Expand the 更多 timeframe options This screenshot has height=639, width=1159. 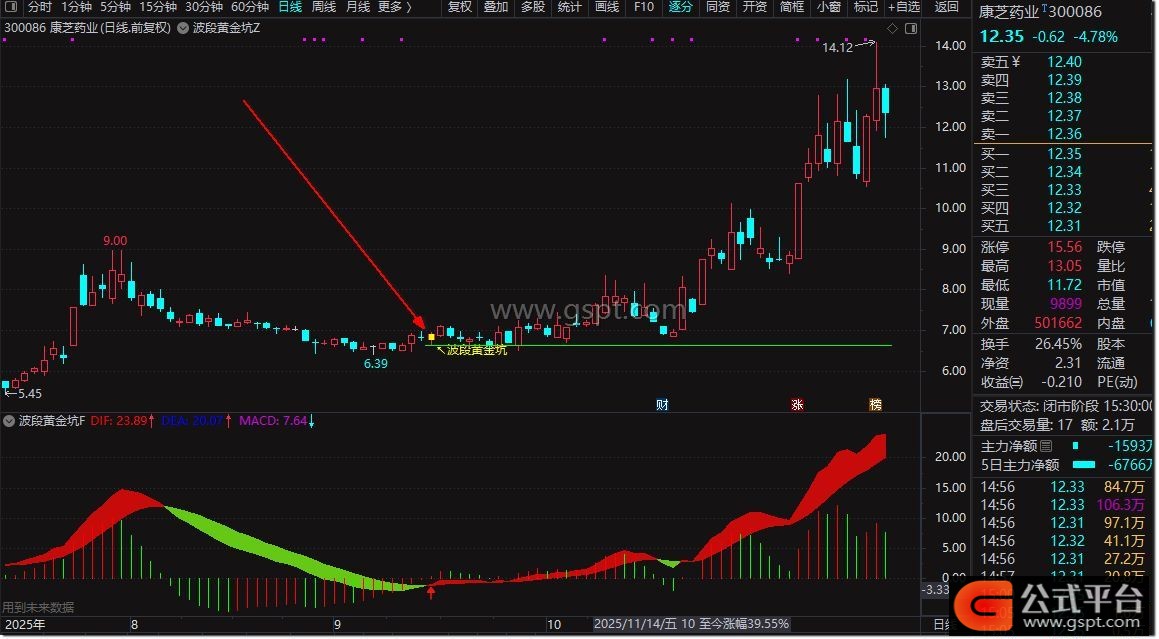[394, 7]
